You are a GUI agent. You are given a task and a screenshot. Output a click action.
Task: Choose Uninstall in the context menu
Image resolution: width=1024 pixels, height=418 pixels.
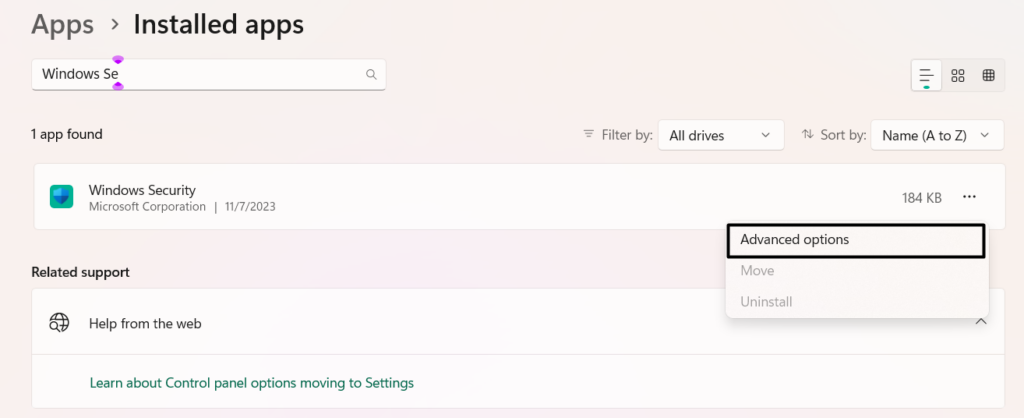click(766, 301)
